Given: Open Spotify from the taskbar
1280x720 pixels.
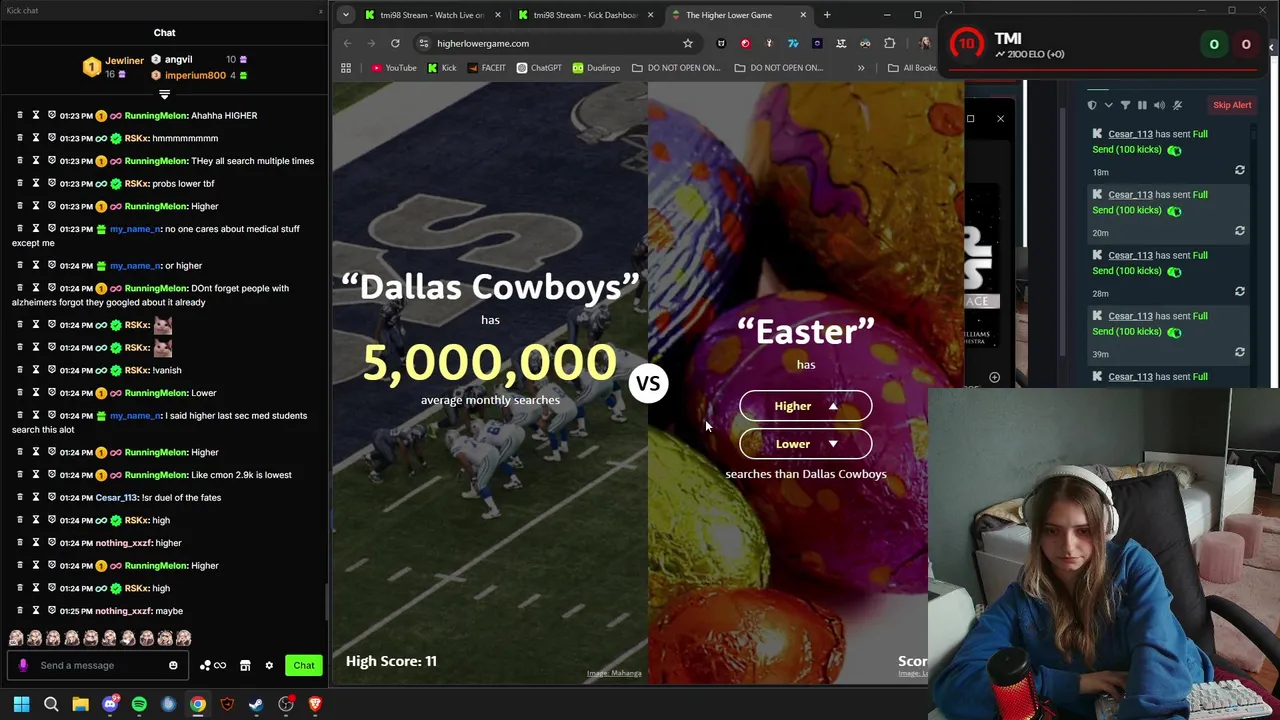Looking at the screenshot, I should coord(139,704).
